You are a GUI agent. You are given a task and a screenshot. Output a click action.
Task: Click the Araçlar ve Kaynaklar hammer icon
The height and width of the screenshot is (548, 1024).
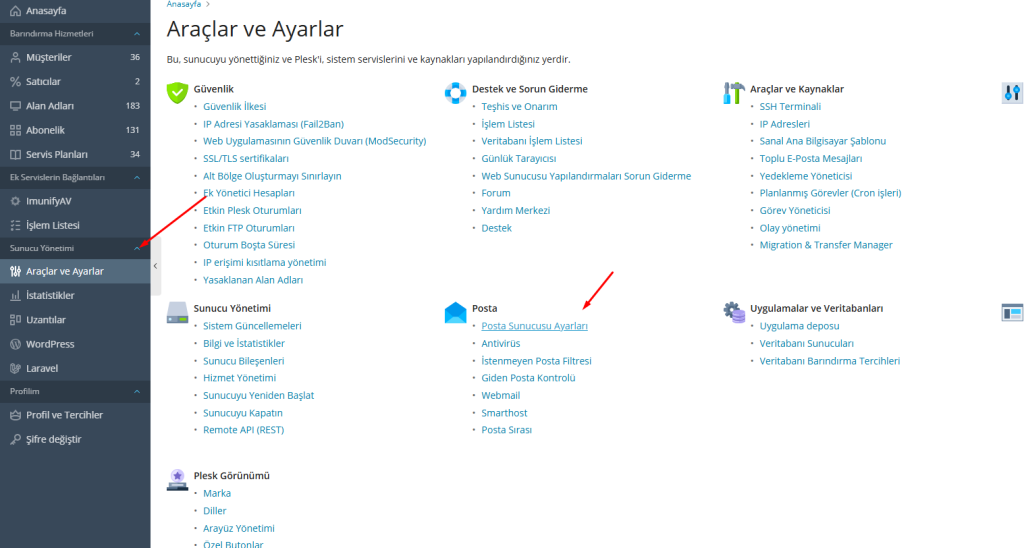[733, 93]
